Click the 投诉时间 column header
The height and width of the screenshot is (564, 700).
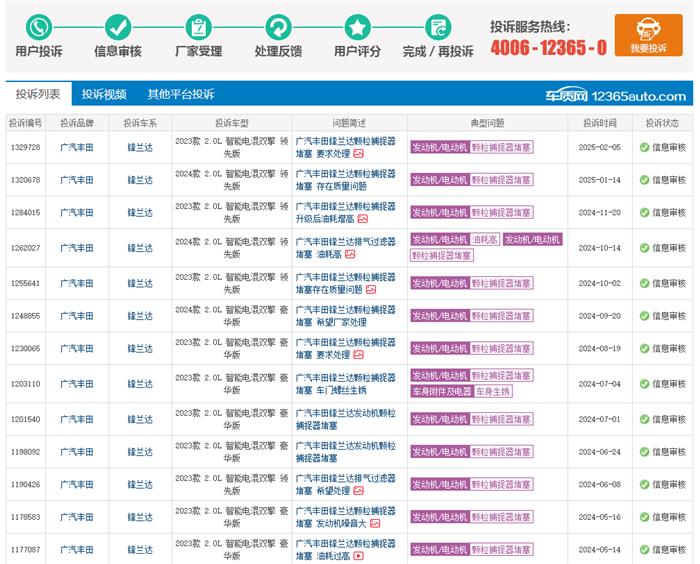(600, 123)
